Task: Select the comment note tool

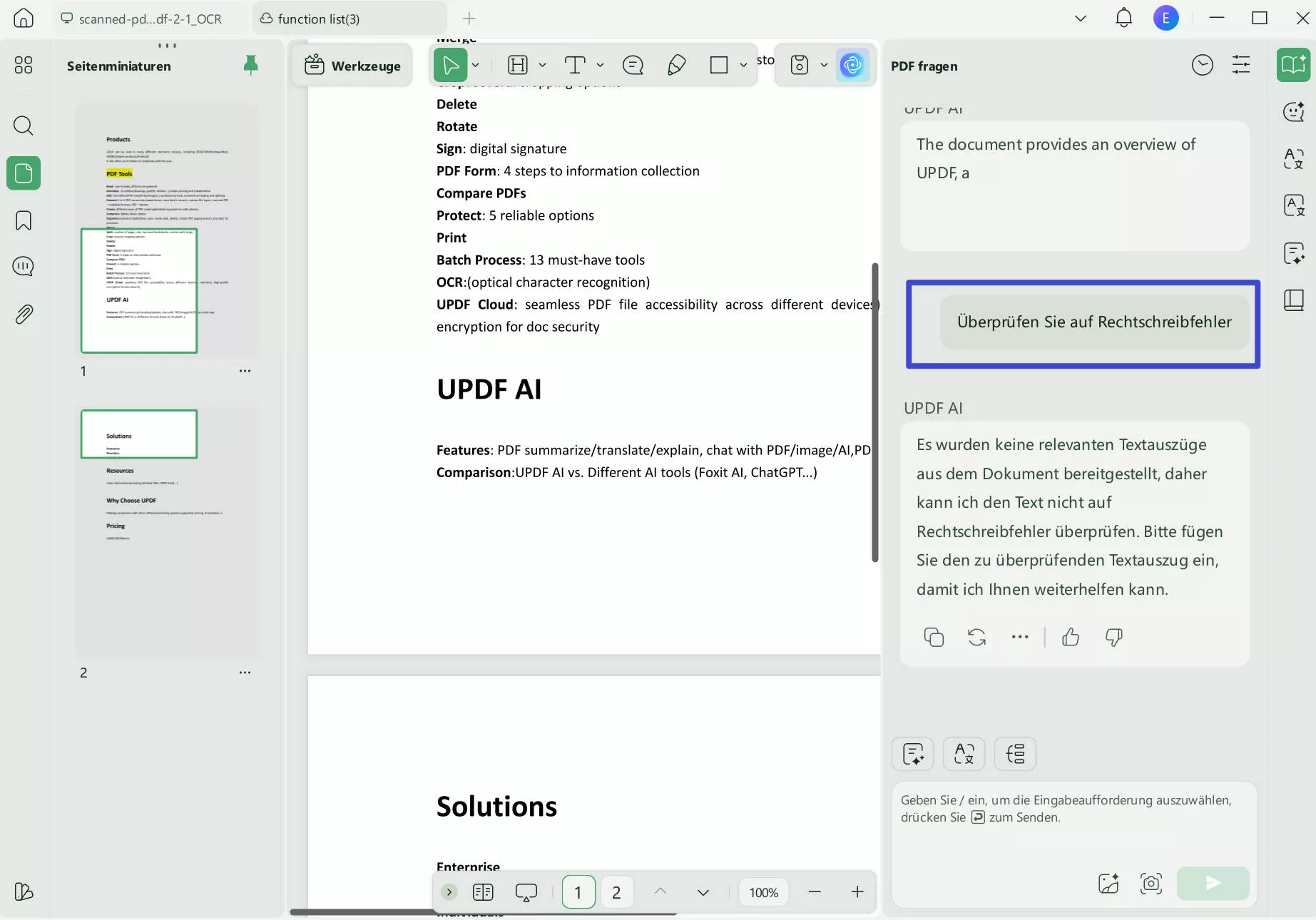Action: (633, 66)
